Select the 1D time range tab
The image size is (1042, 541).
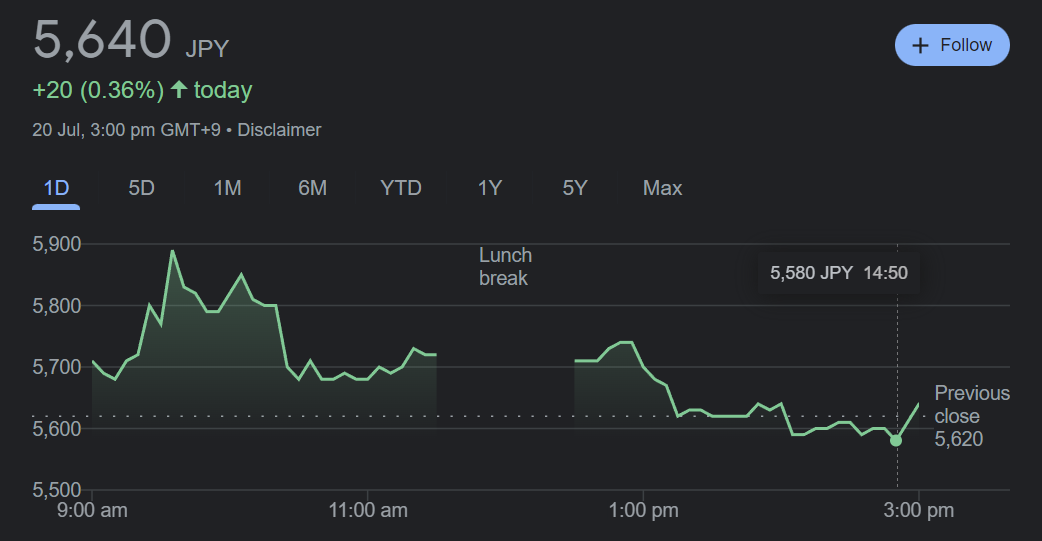point(56,188)
